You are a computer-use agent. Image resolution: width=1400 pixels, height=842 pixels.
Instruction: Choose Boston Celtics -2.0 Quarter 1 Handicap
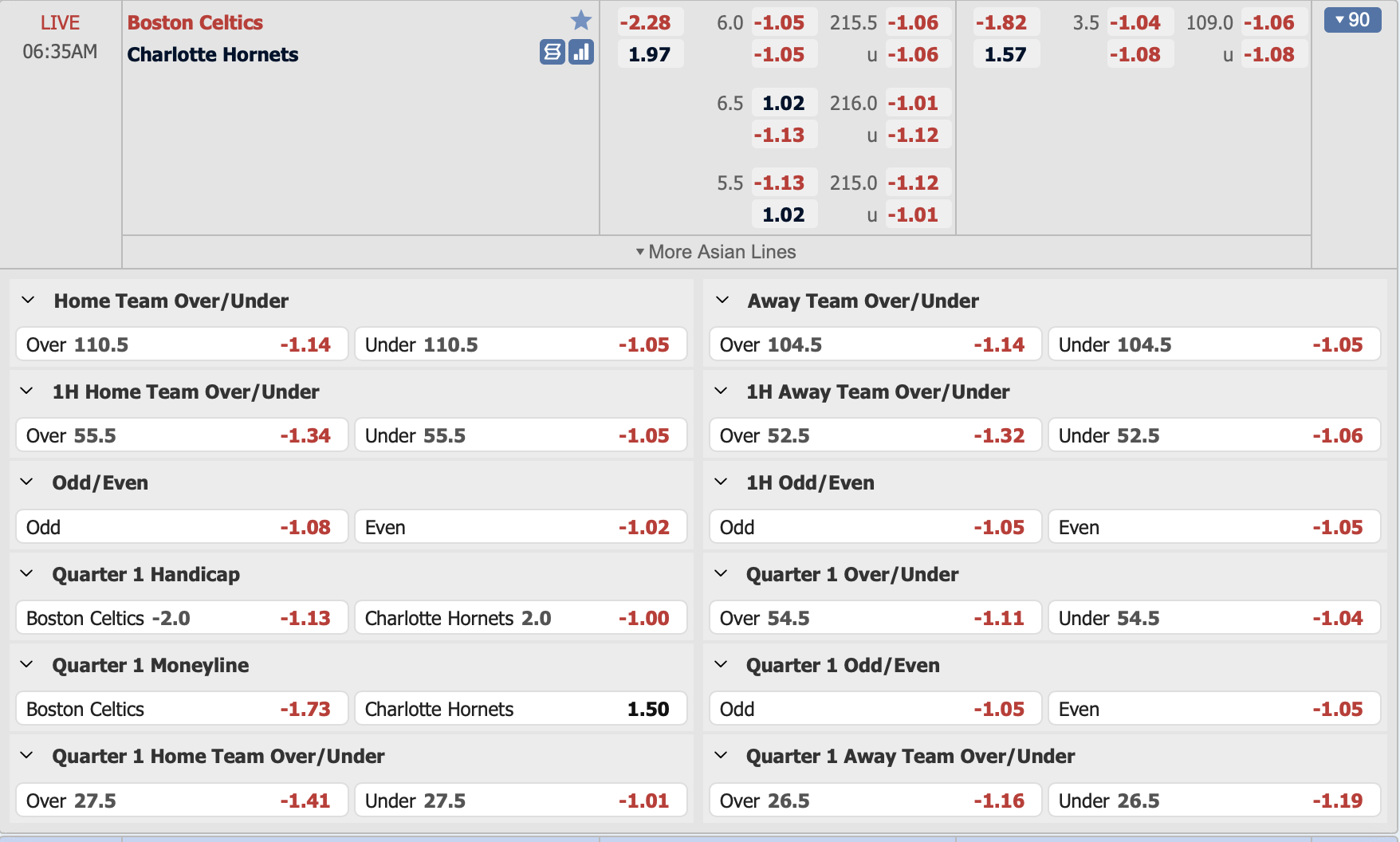tap(182, 618)
